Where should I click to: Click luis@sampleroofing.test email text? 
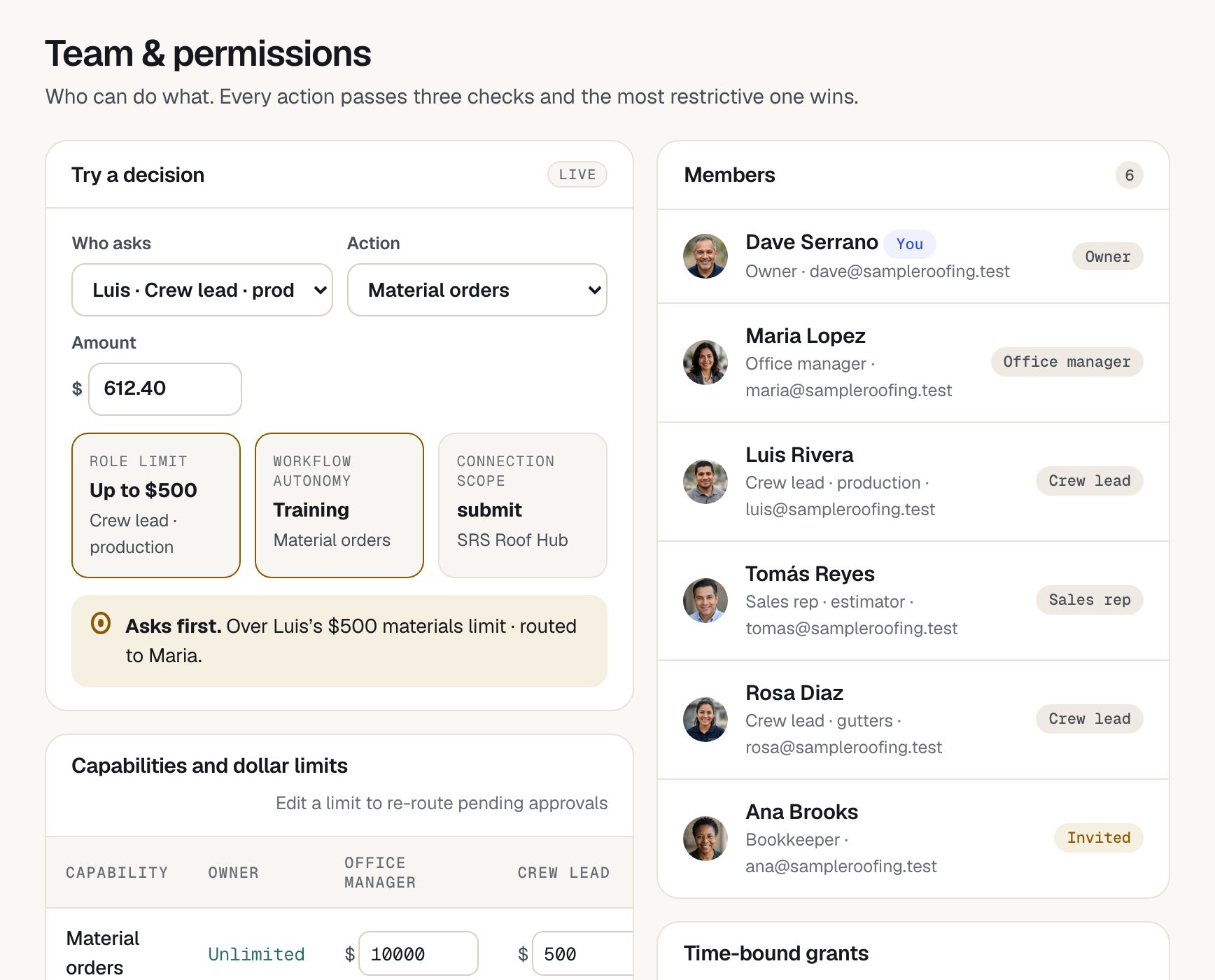[x=840, y=510]
